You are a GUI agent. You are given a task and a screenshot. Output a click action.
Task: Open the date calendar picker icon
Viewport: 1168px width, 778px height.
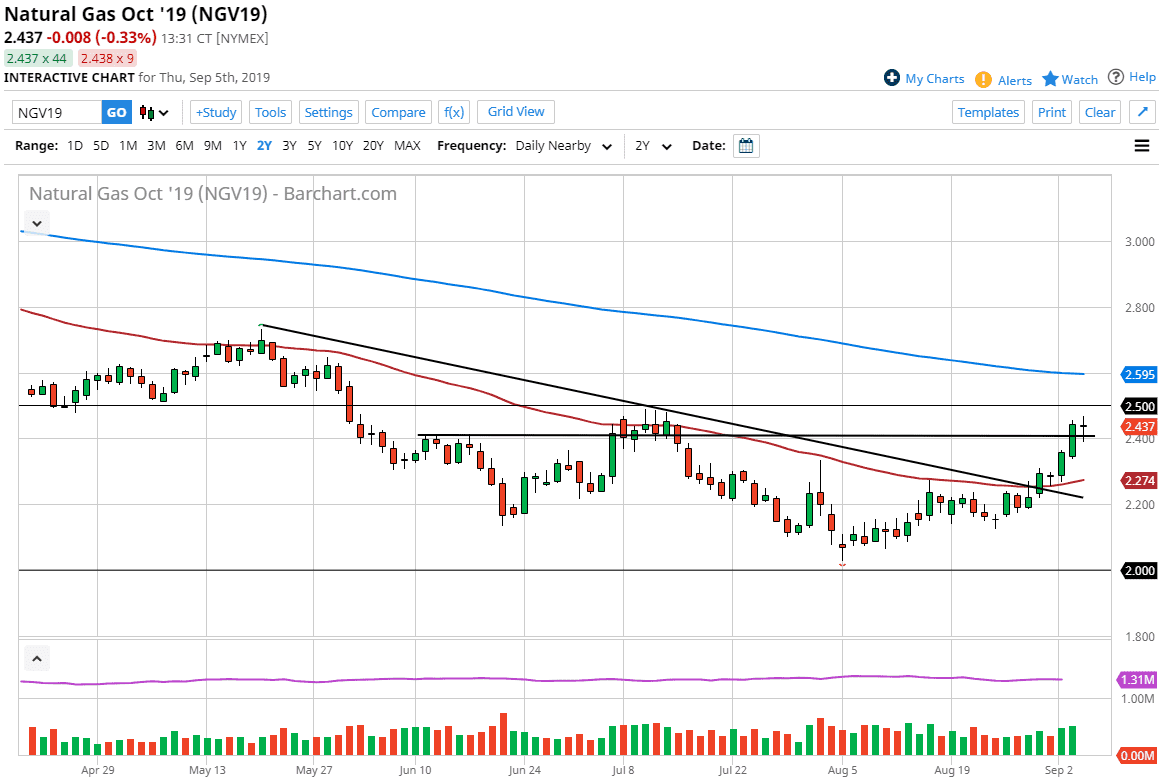click(746, 146)
